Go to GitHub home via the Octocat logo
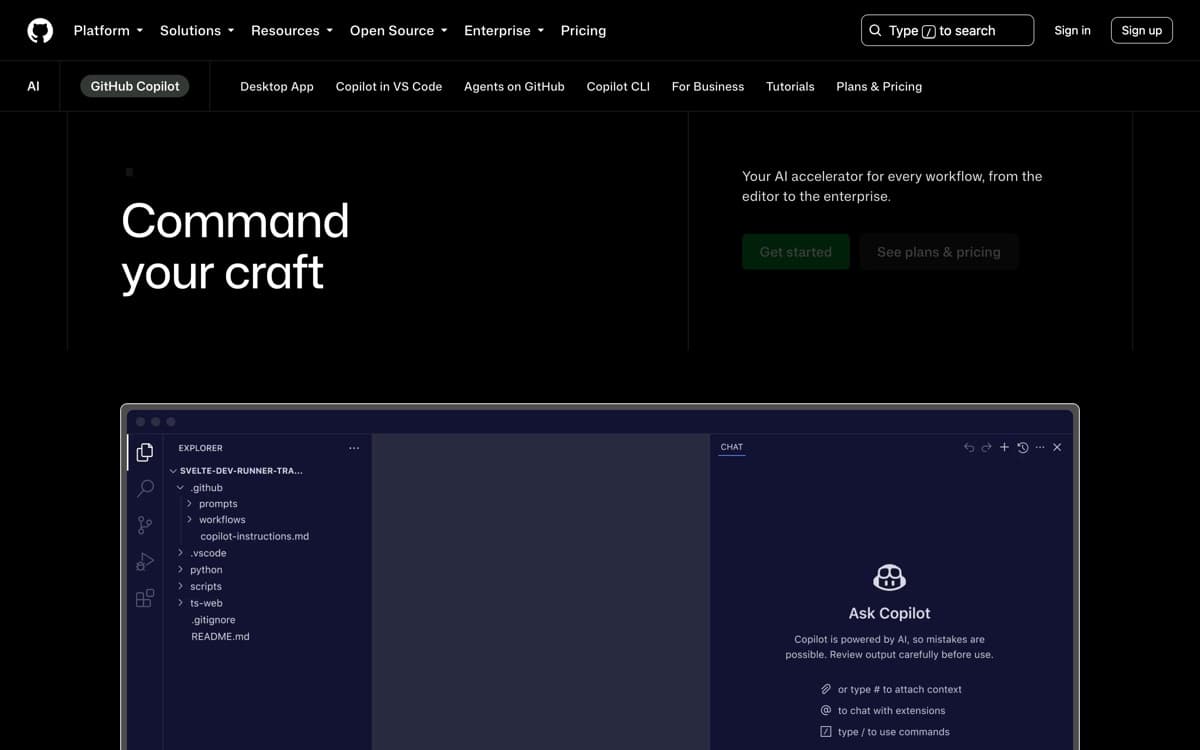This screenshot has height=750, width=1200. (x=40, y=31)
